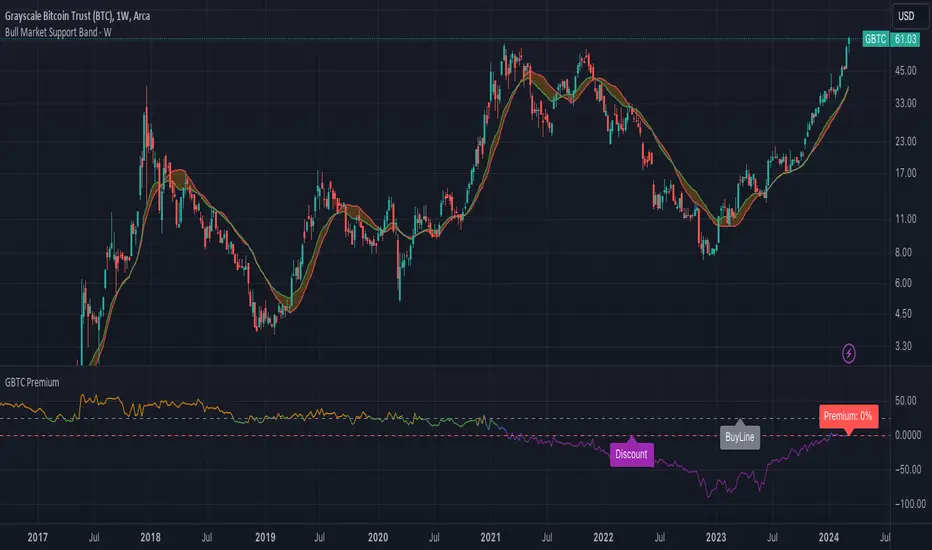932x550 pixels.
Task: Click the 2022 time axis label
Action: tap(603, 538)
